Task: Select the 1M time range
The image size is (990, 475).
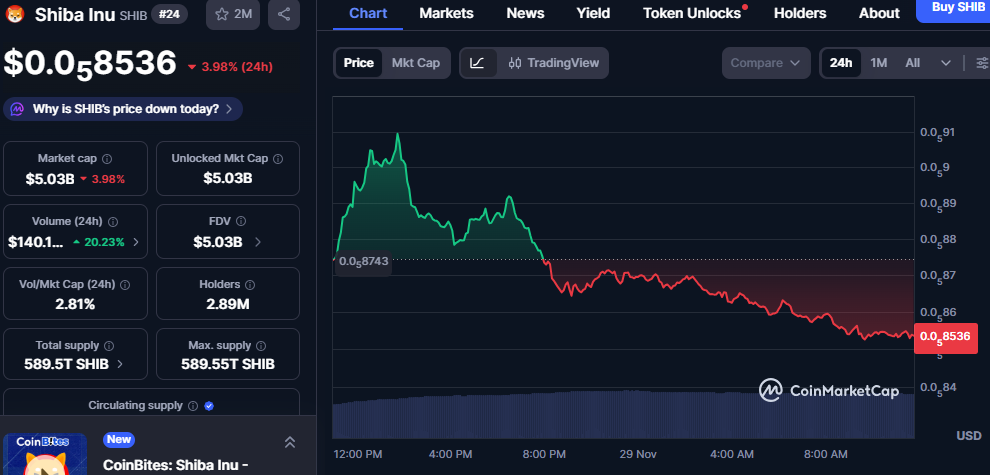Action: click(x=878, y=63)
